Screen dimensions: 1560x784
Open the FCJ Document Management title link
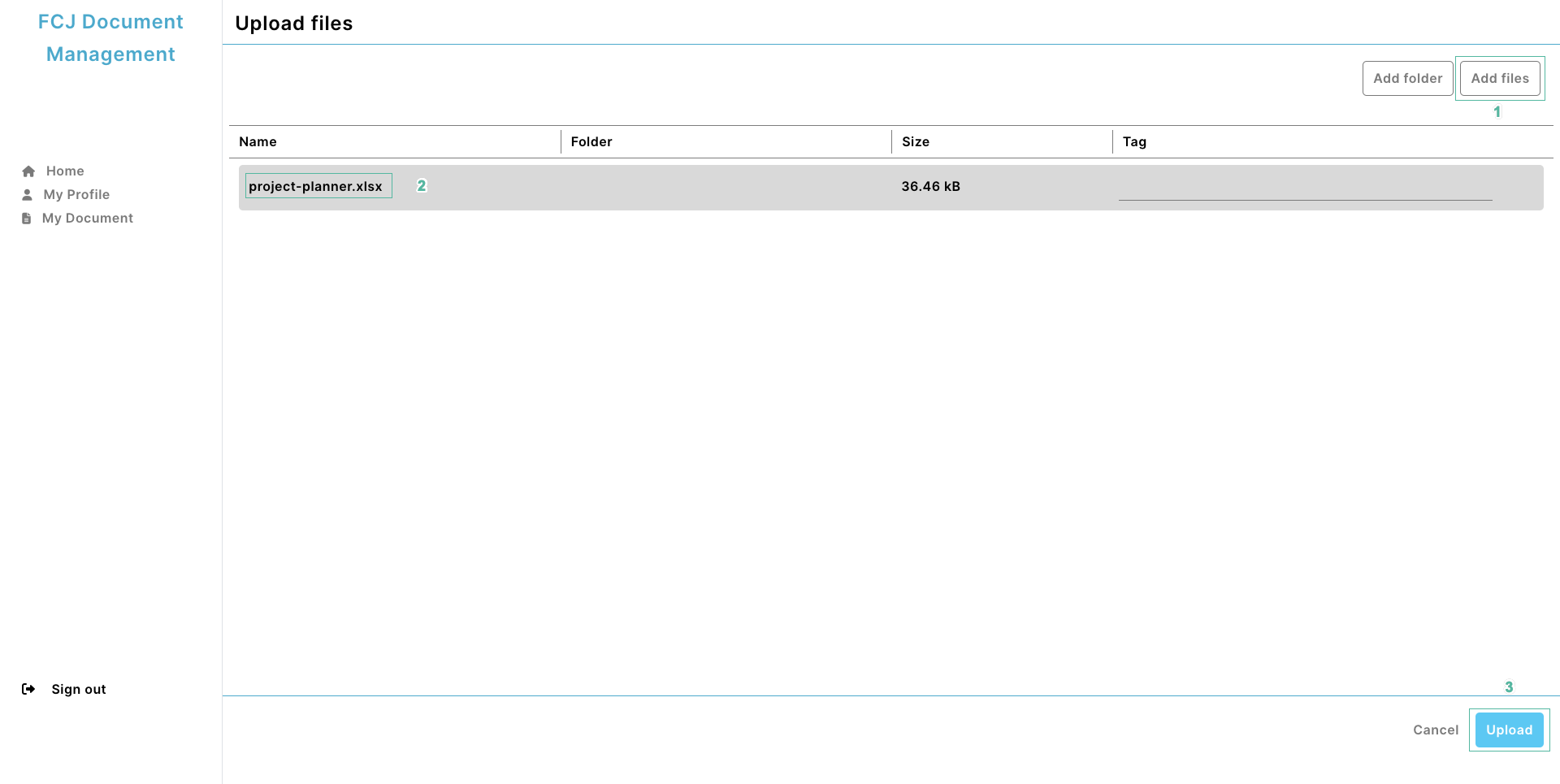[x=110, y=38]
